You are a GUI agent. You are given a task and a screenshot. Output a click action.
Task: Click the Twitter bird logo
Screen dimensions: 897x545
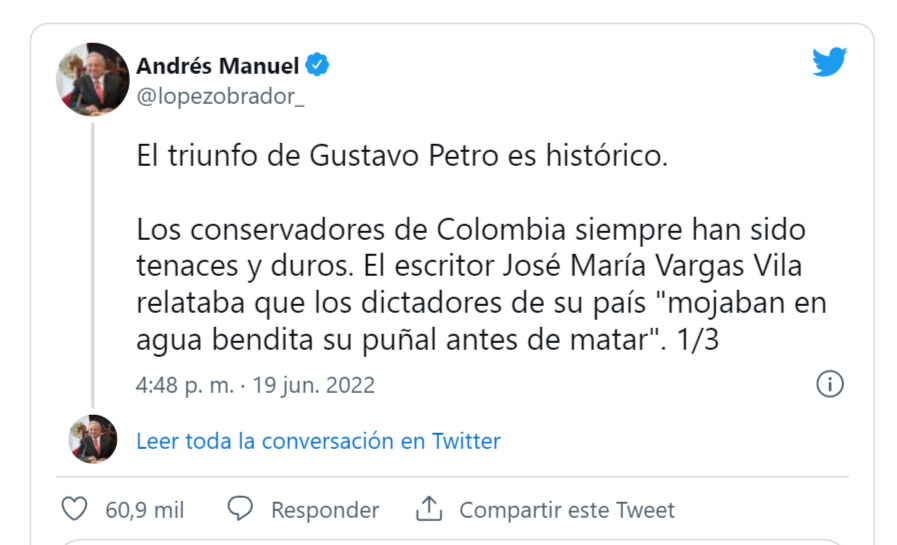point(829,63)
